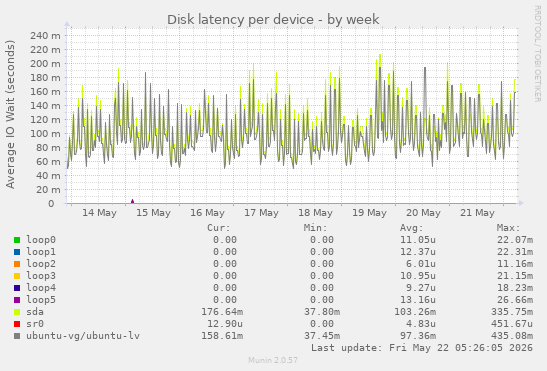Click loop4 average value 9.27u
Viewport: 547px width, 371px height.
421,288
